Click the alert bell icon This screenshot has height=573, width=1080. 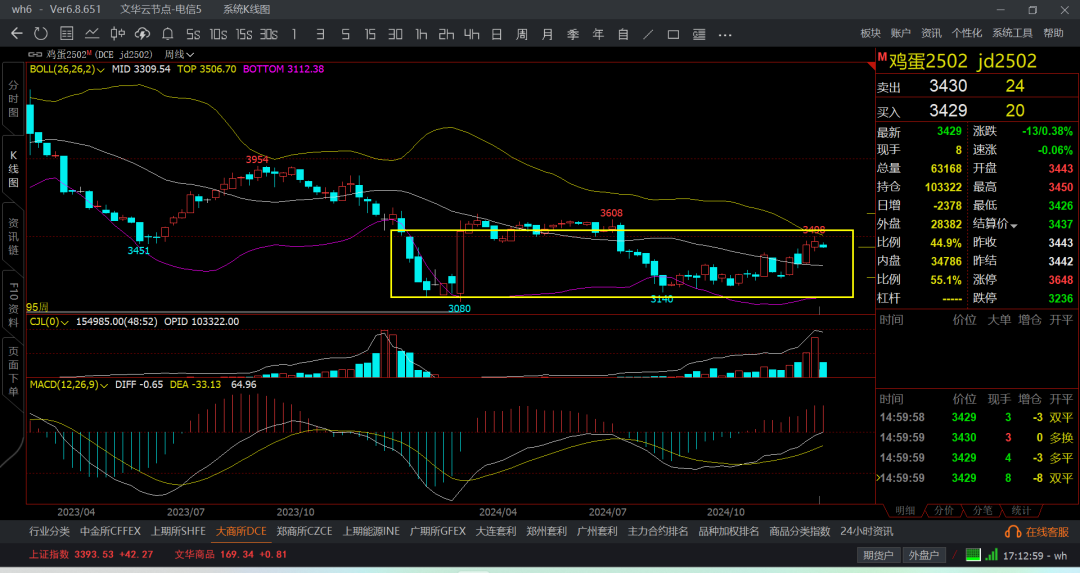point(169,34)
